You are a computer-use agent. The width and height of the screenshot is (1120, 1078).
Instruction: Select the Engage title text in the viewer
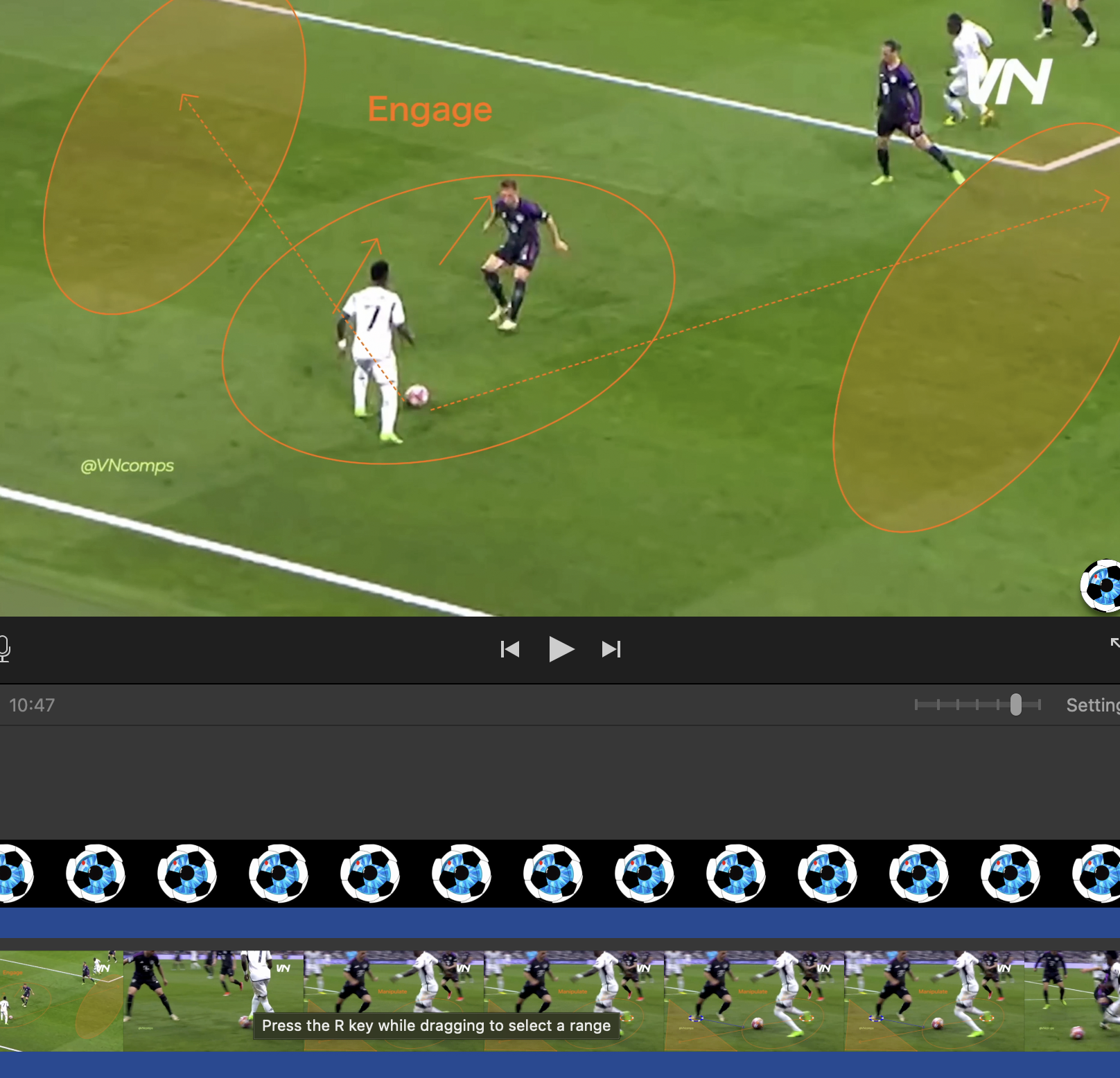(430, 110)
